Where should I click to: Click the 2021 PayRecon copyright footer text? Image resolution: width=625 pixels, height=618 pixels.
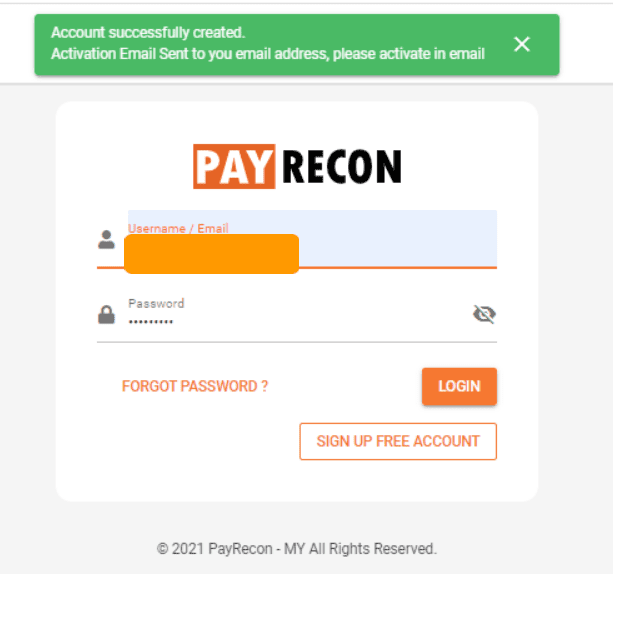point(297,549)
